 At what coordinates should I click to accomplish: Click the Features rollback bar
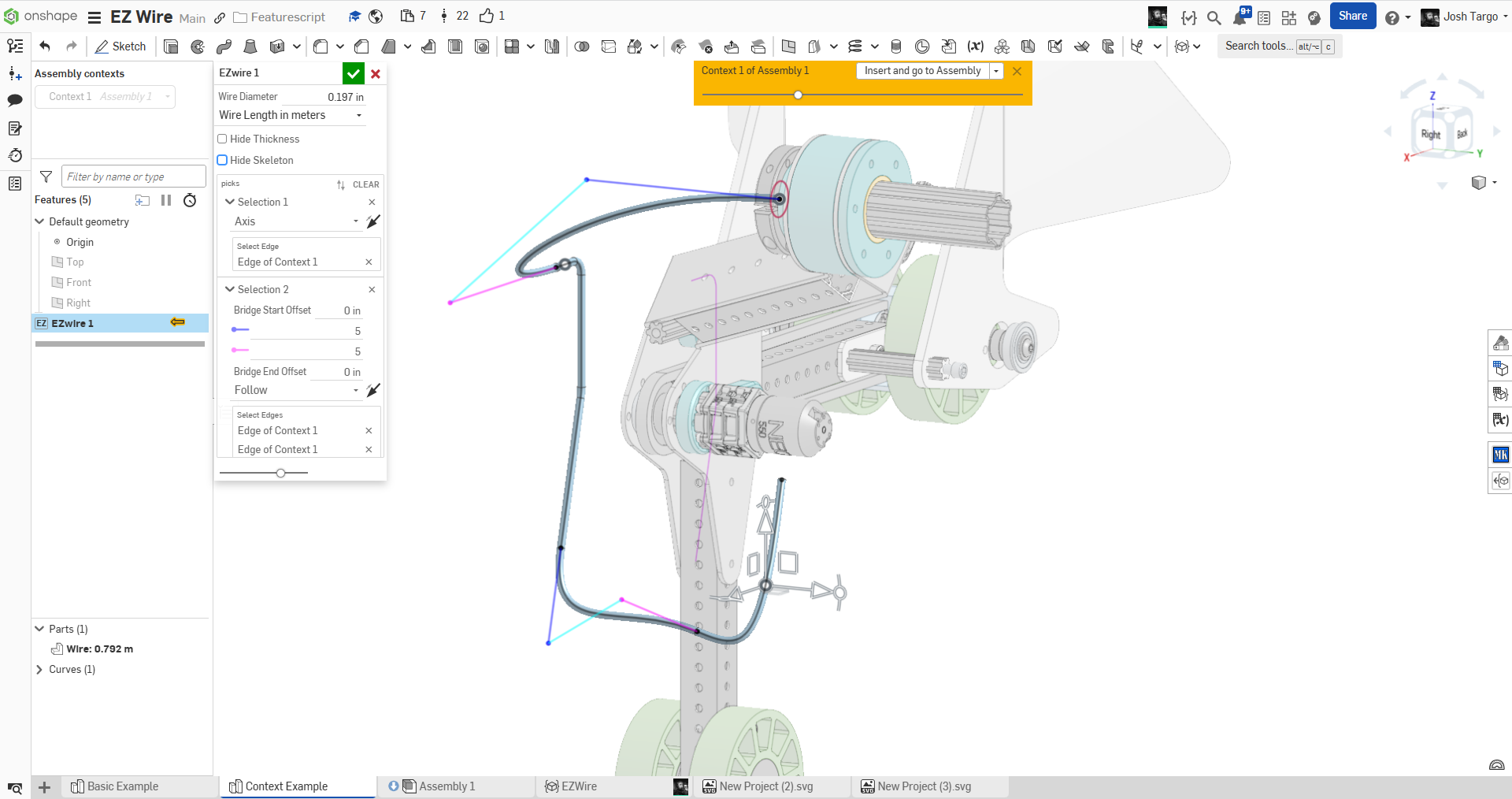pos(120,344)
